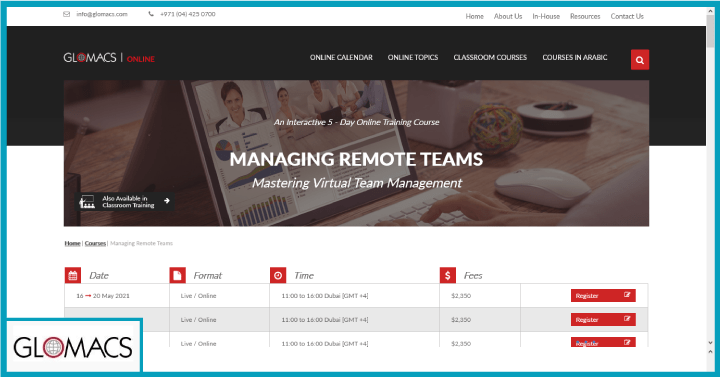
Task: Click the vertical scrollbar thumb
Action: click(x=710, y=31)
